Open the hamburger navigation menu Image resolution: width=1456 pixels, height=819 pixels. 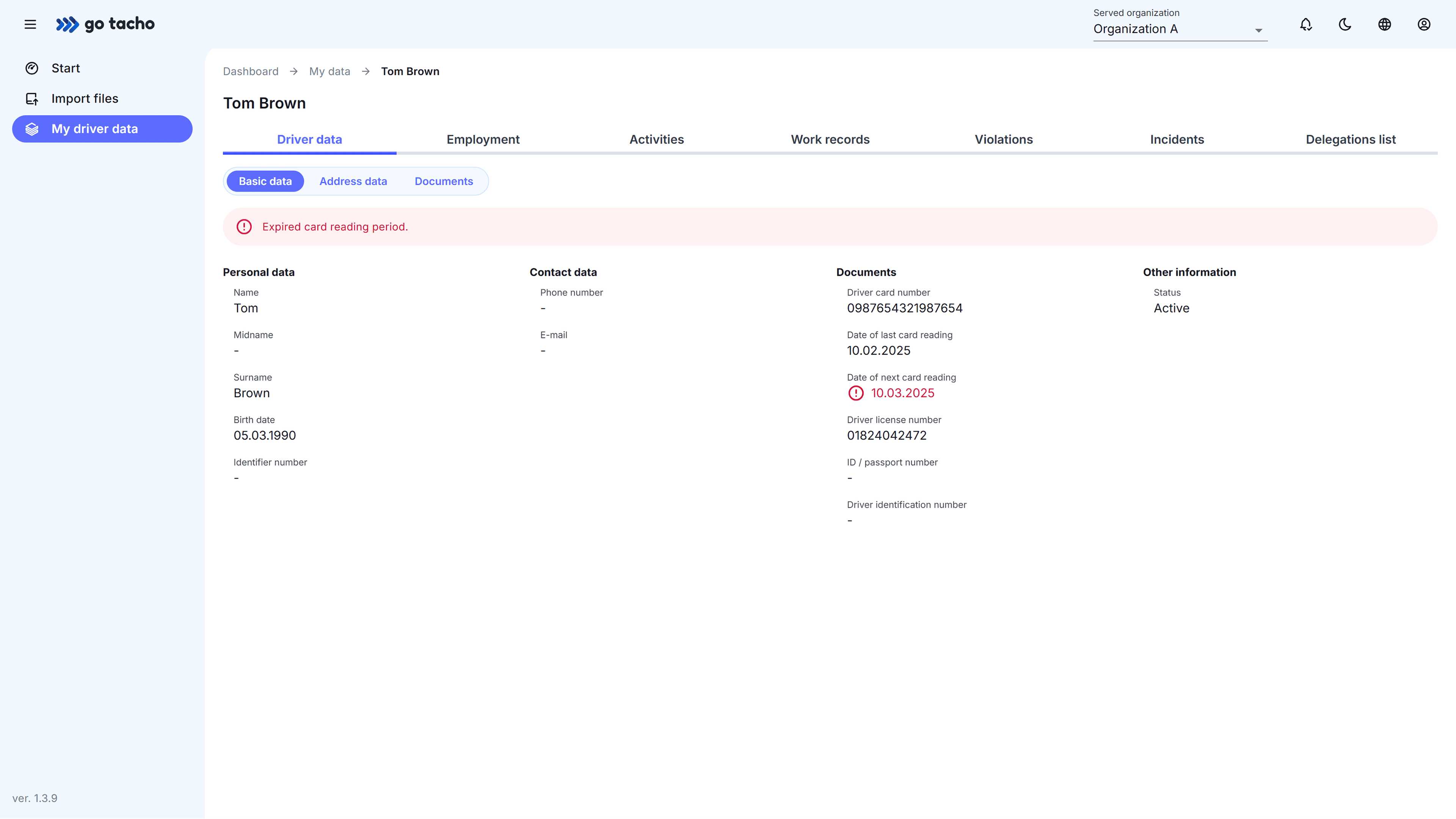[30, 24]
